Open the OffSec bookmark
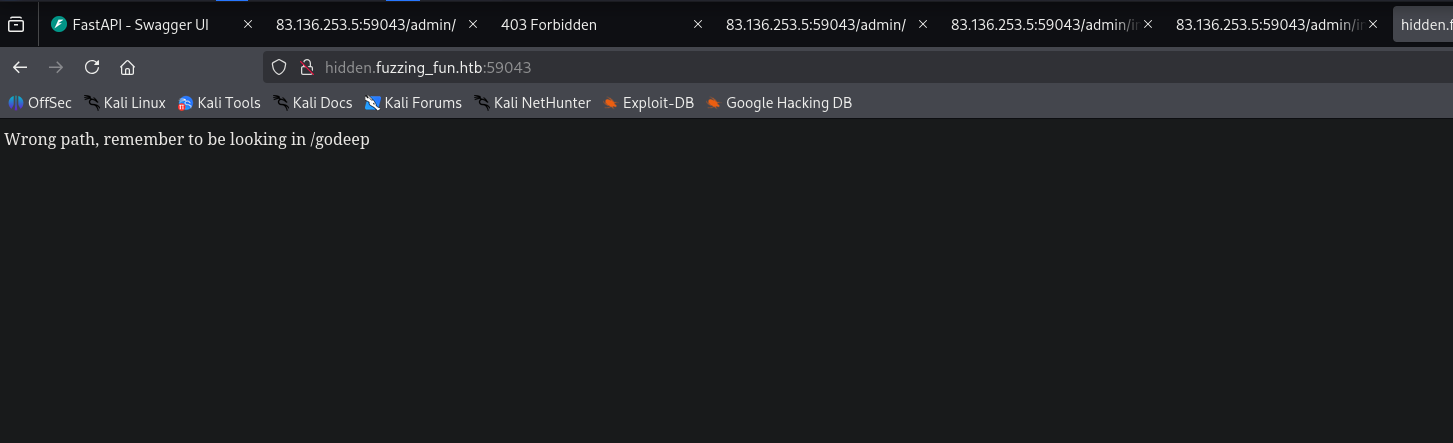Image resolution: width=1453 pixels, height=443 pixels. tap(40, 103)
